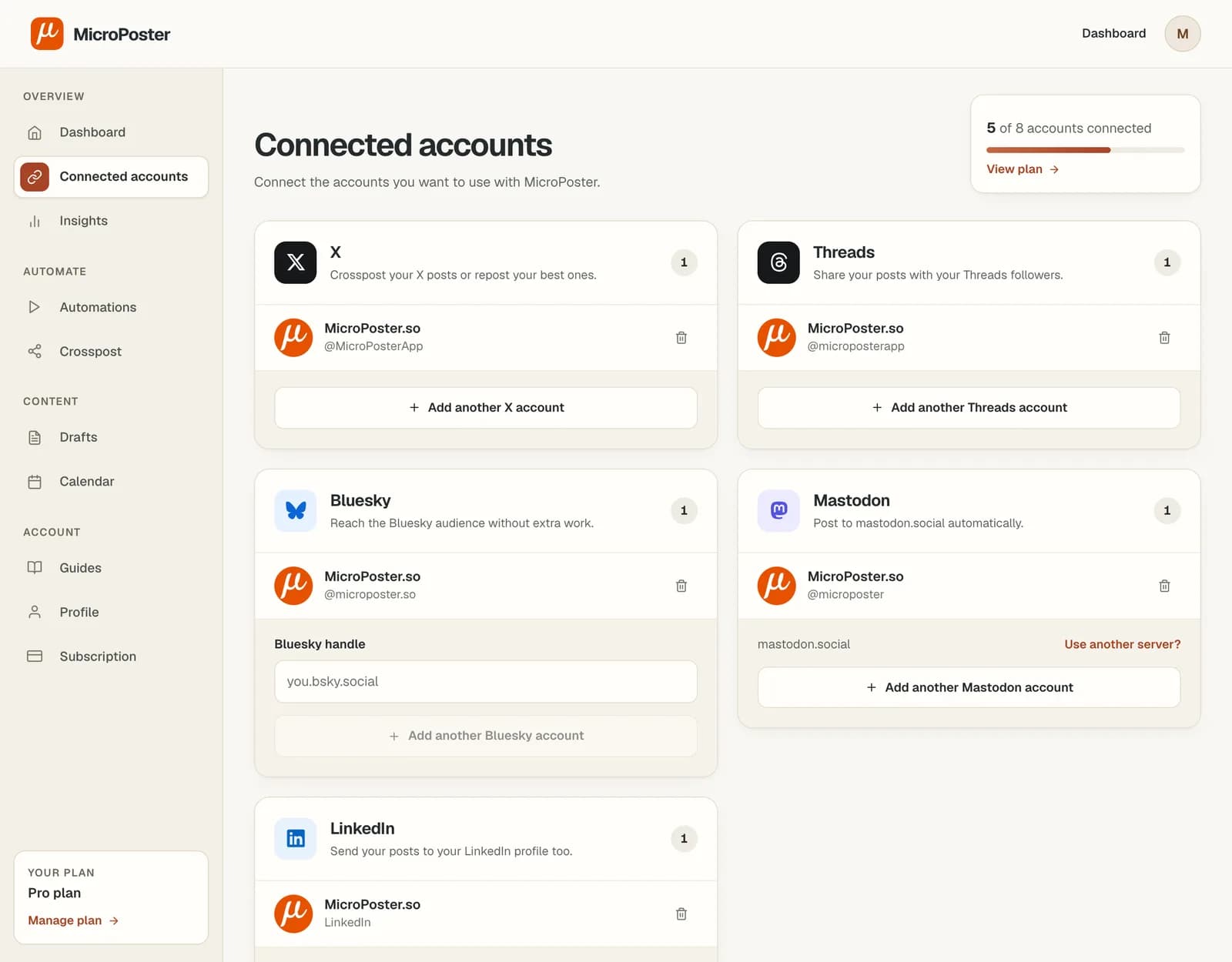
Task: Click the accounts connected progress bar
Action: pyautogui.click(x=1085, y=150)
